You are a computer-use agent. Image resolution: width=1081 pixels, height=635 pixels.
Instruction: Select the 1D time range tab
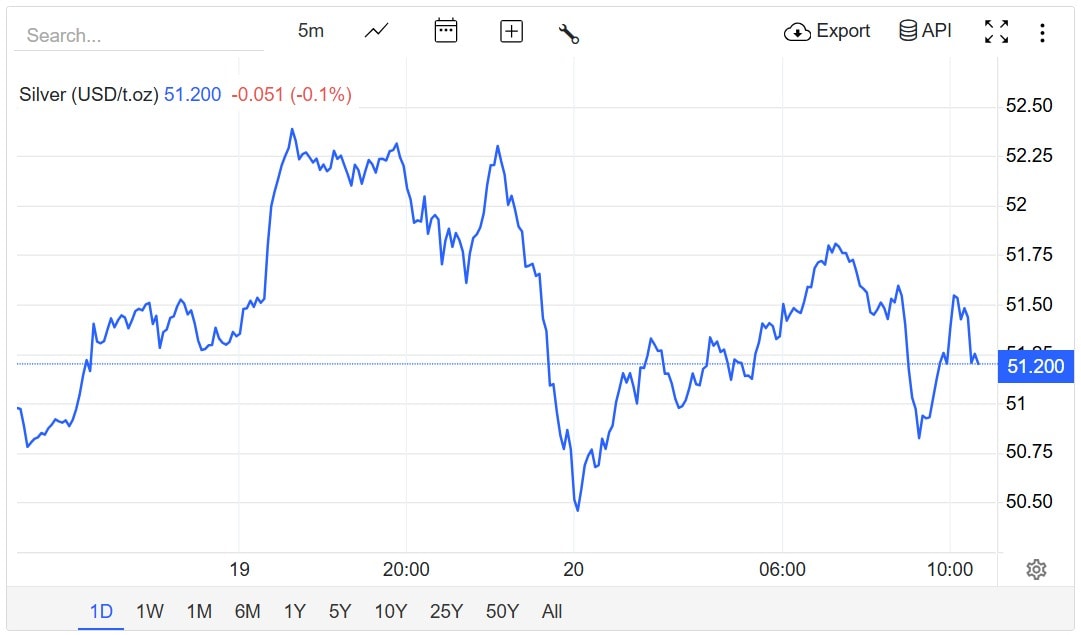point(101,611)
